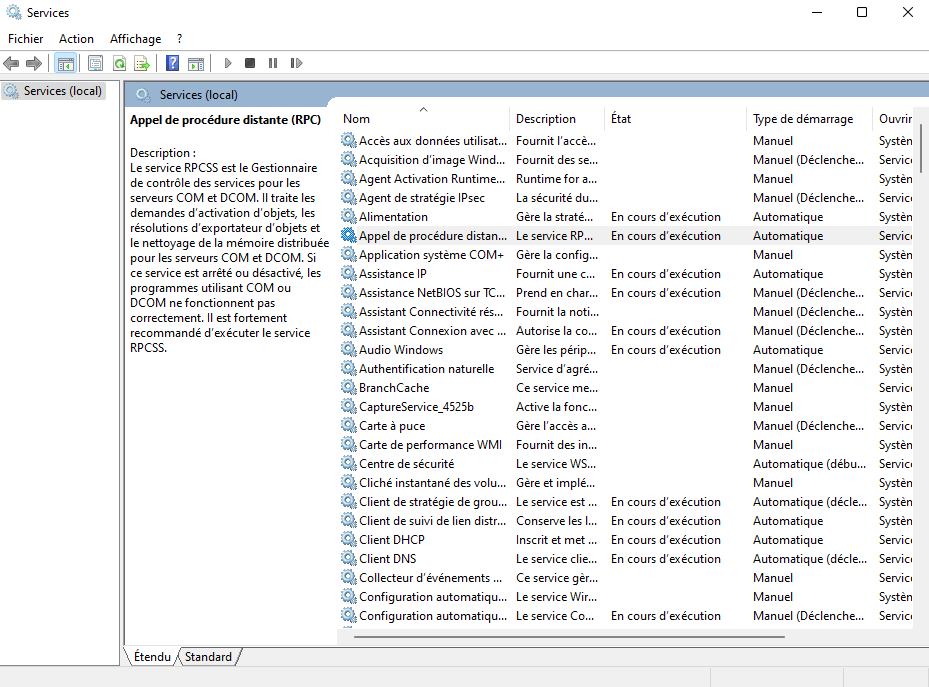929x687 pixels.
Task: Stop the service with stop icon
Action: (x=250, y=63)
